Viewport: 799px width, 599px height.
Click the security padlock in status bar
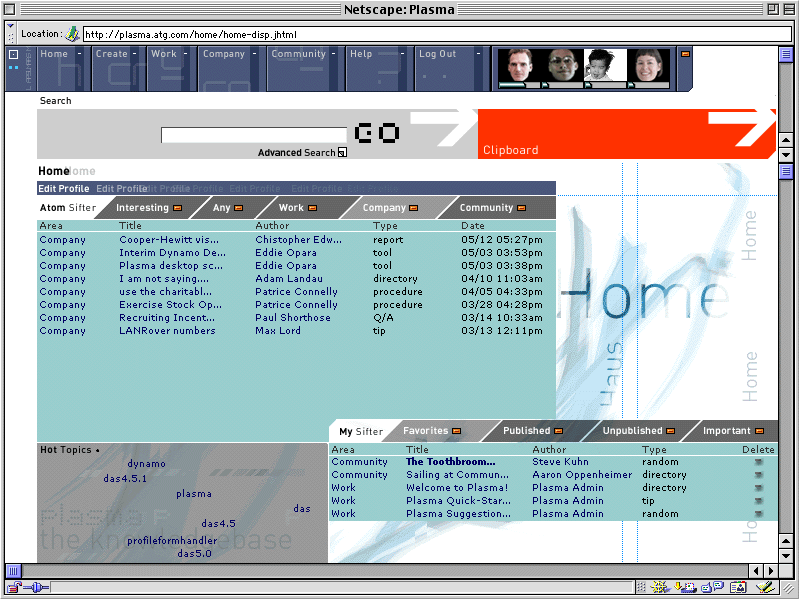click(x=14, y=587)
